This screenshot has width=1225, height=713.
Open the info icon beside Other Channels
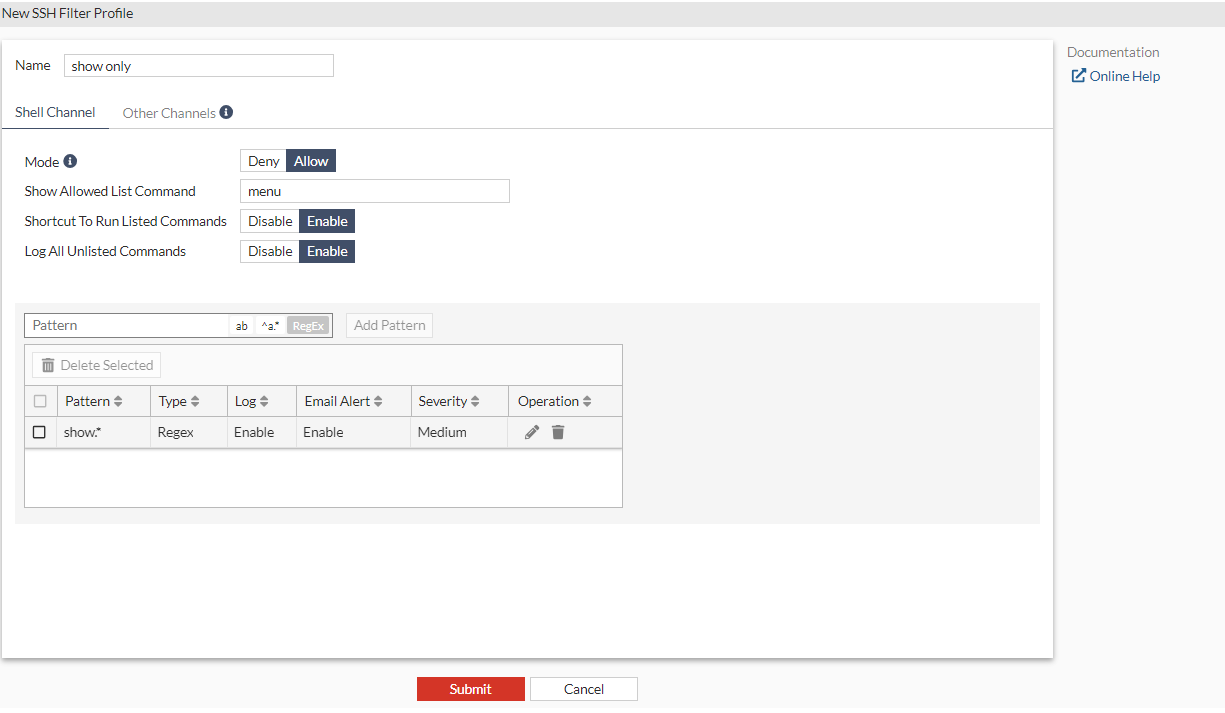click(x=228, y=112)
